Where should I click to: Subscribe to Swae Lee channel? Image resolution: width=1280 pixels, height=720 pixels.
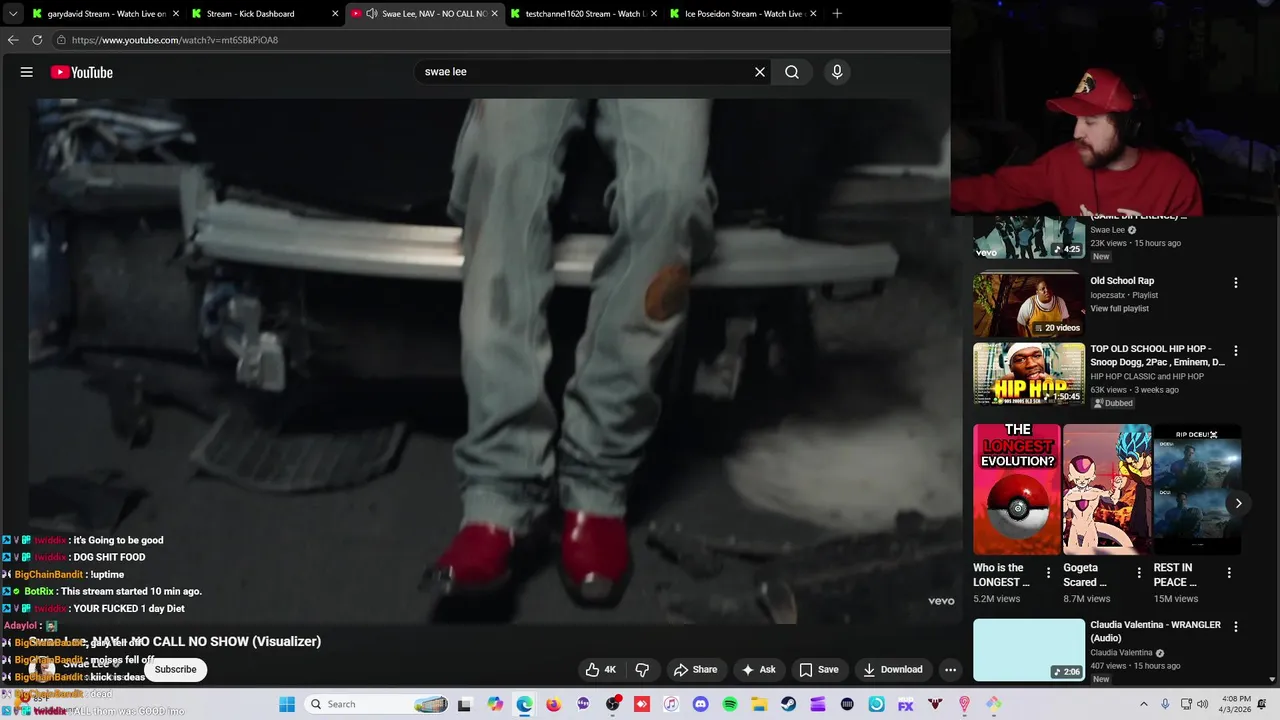point(175,669)
